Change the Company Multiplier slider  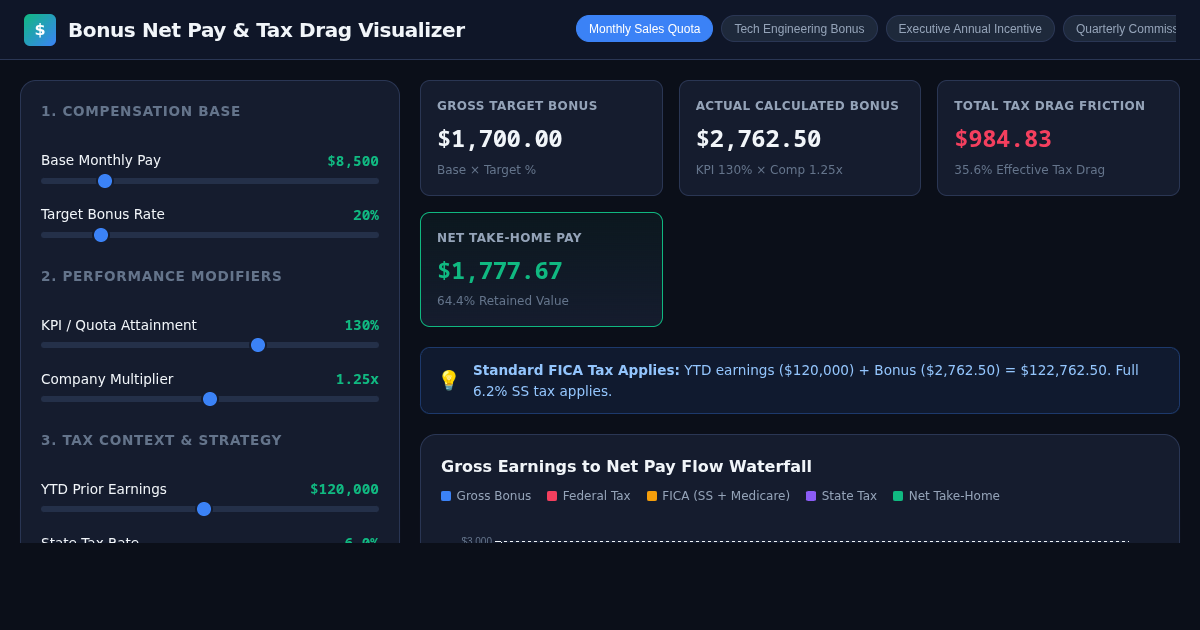tap(210, 399)
